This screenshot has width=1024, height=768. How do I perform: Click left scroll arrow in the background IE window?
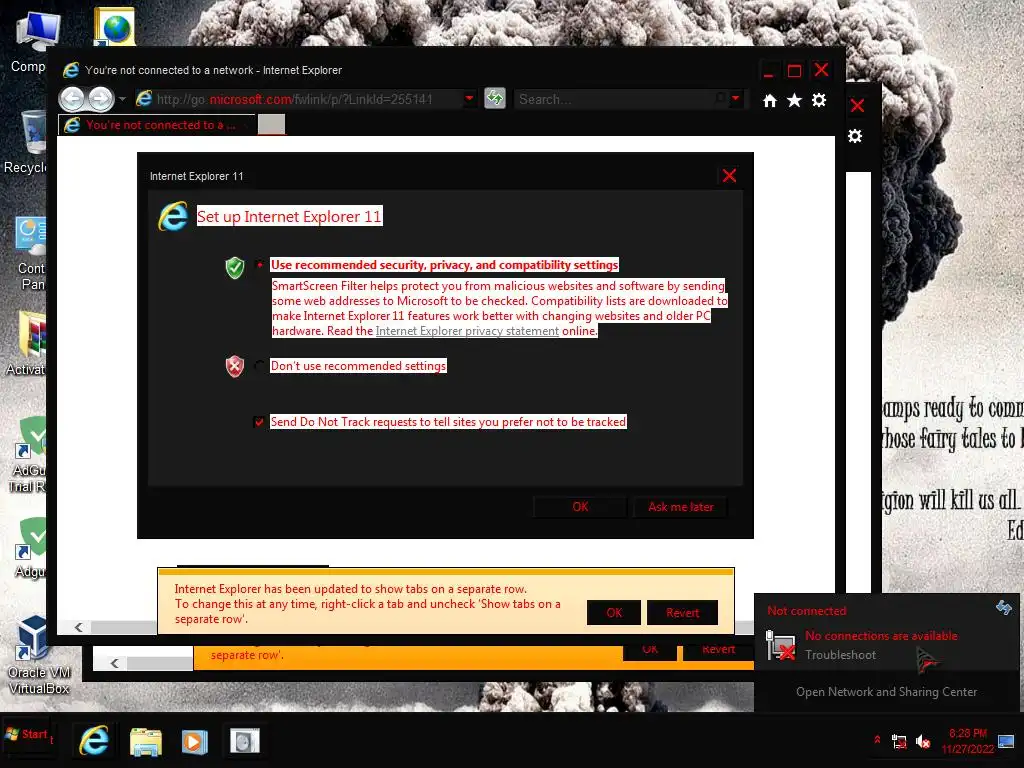115,663
